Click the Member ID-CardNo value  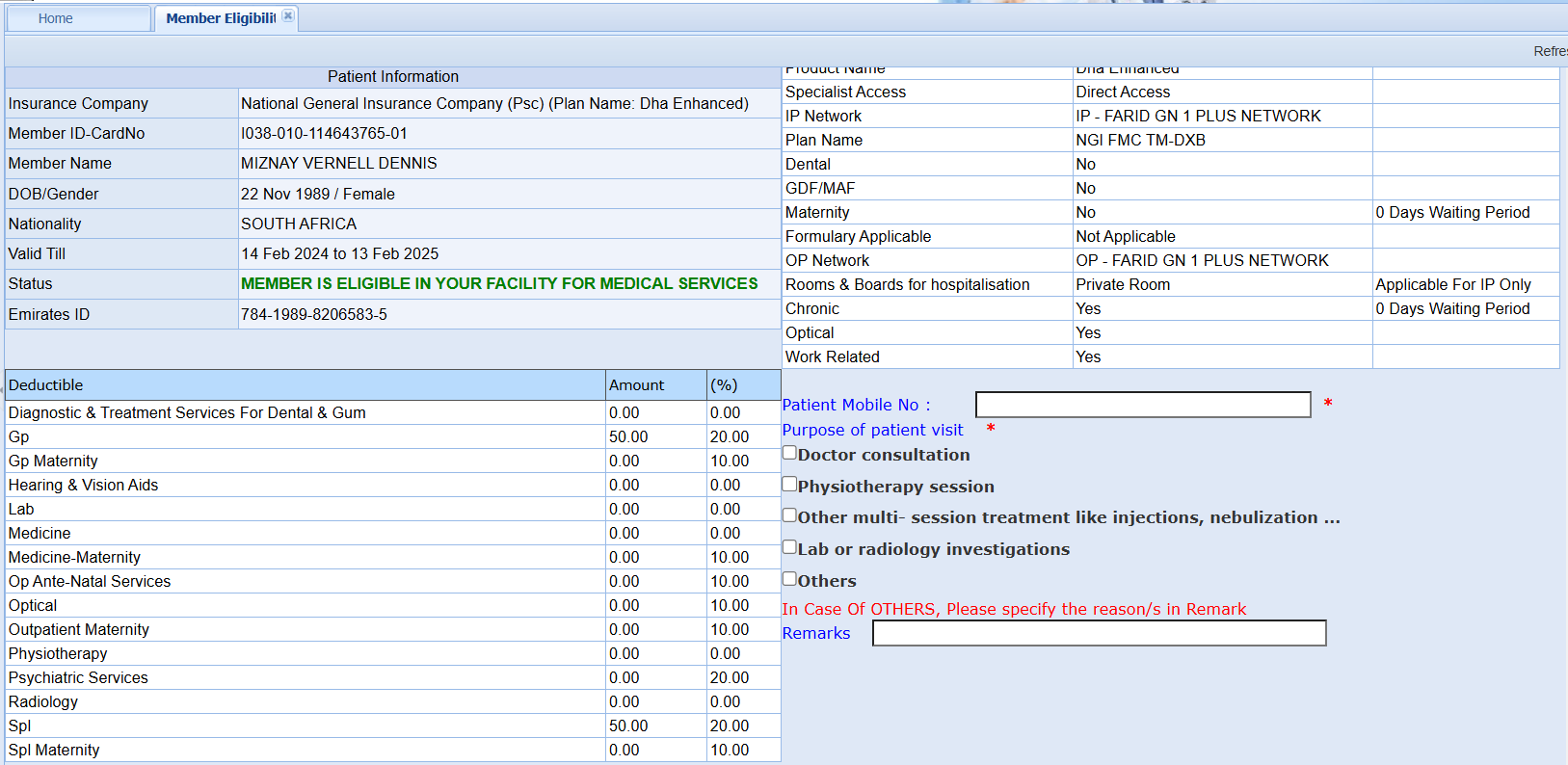click(x=324, y=134)
